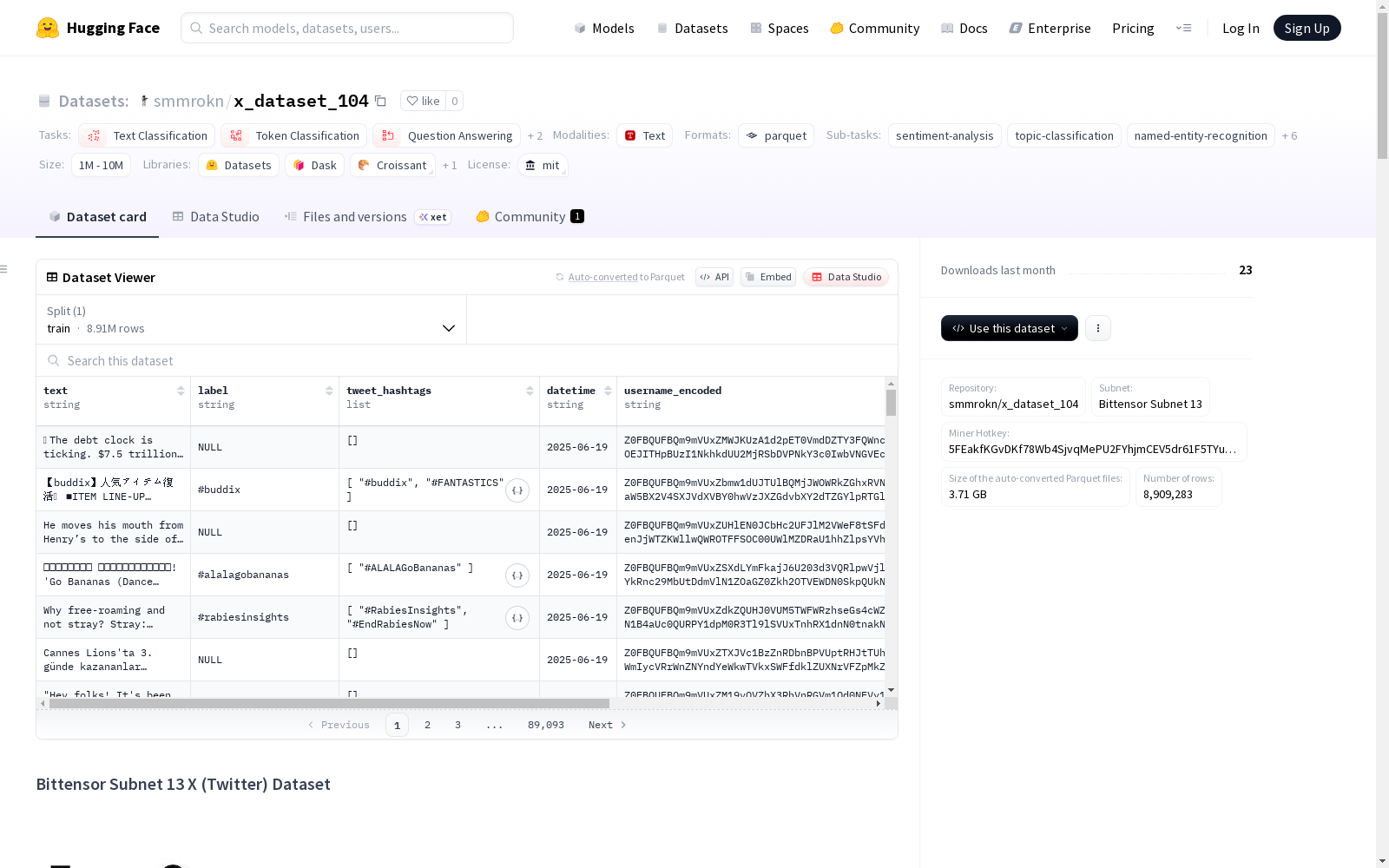
Task: Click the table horizontal scrollbar
Action: (x=329, y=703)
